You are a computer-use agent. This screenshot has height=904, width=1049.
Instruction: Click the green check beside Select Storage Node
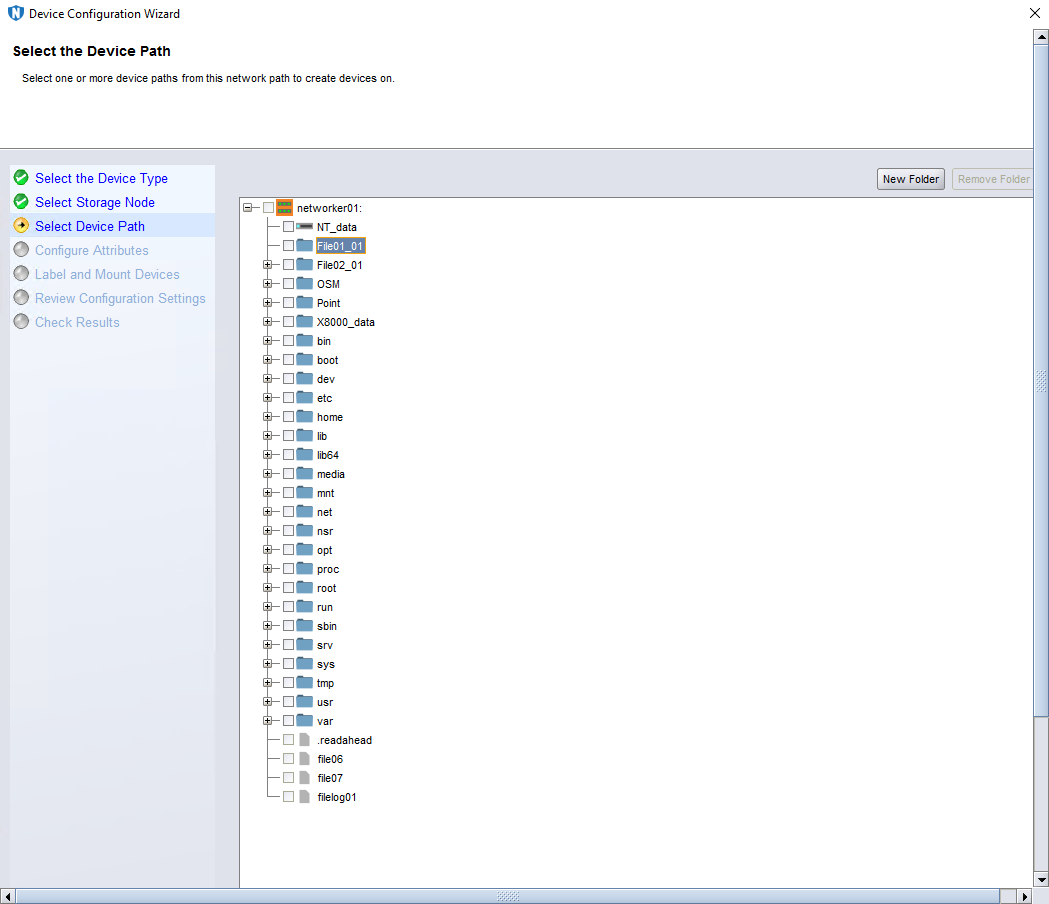tap(21, 202)
